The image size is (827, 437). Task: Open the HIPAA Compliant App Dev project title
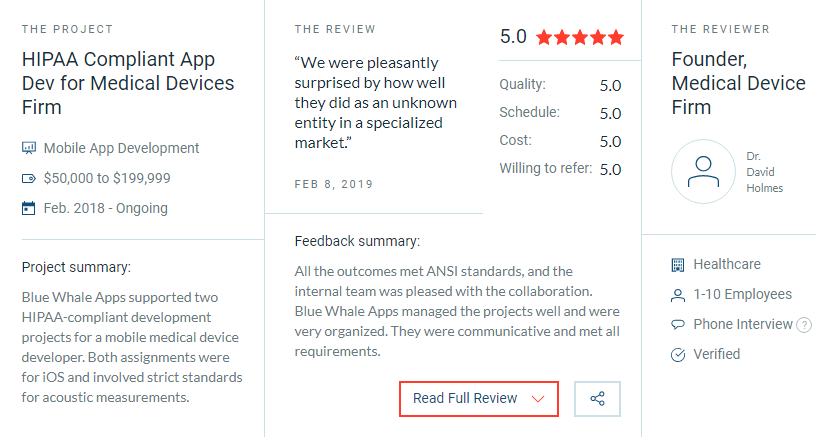(128, 83)
